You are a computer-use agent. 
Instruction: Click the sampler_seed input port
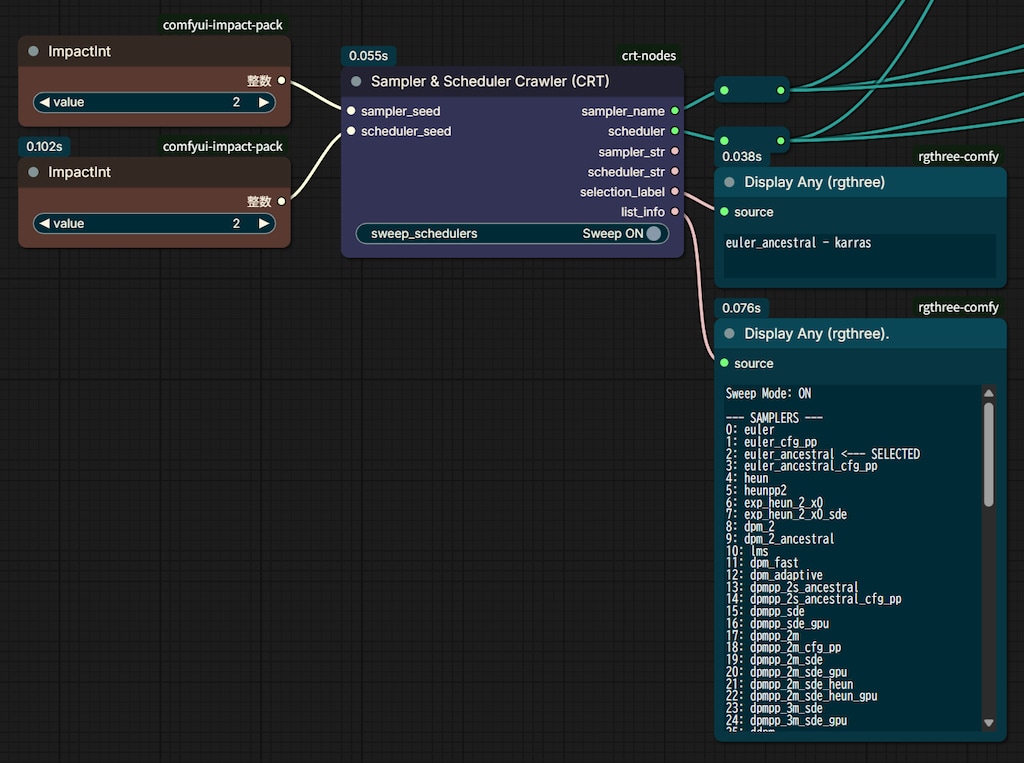351,111
